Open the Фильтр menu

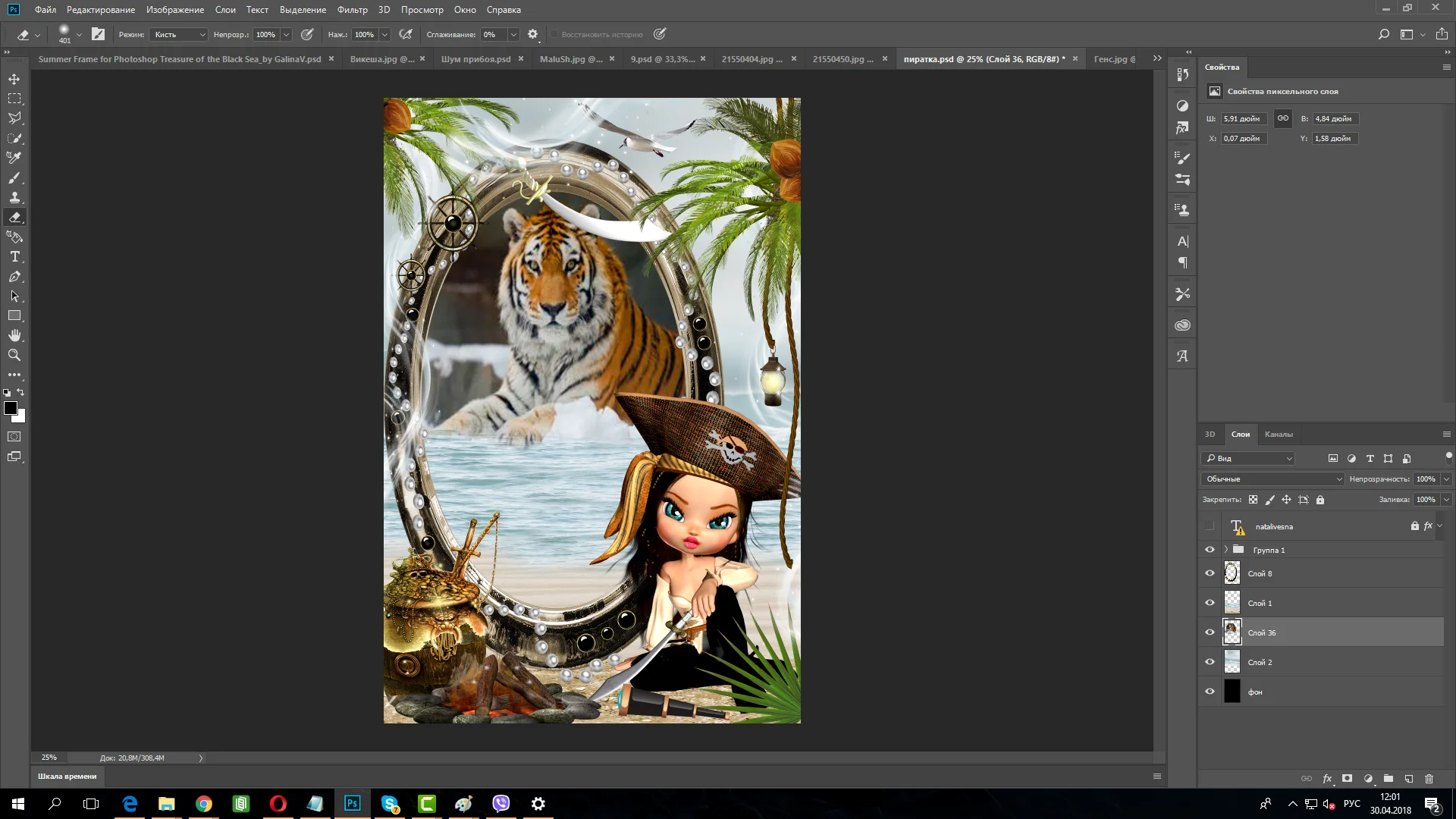[352, 10]
